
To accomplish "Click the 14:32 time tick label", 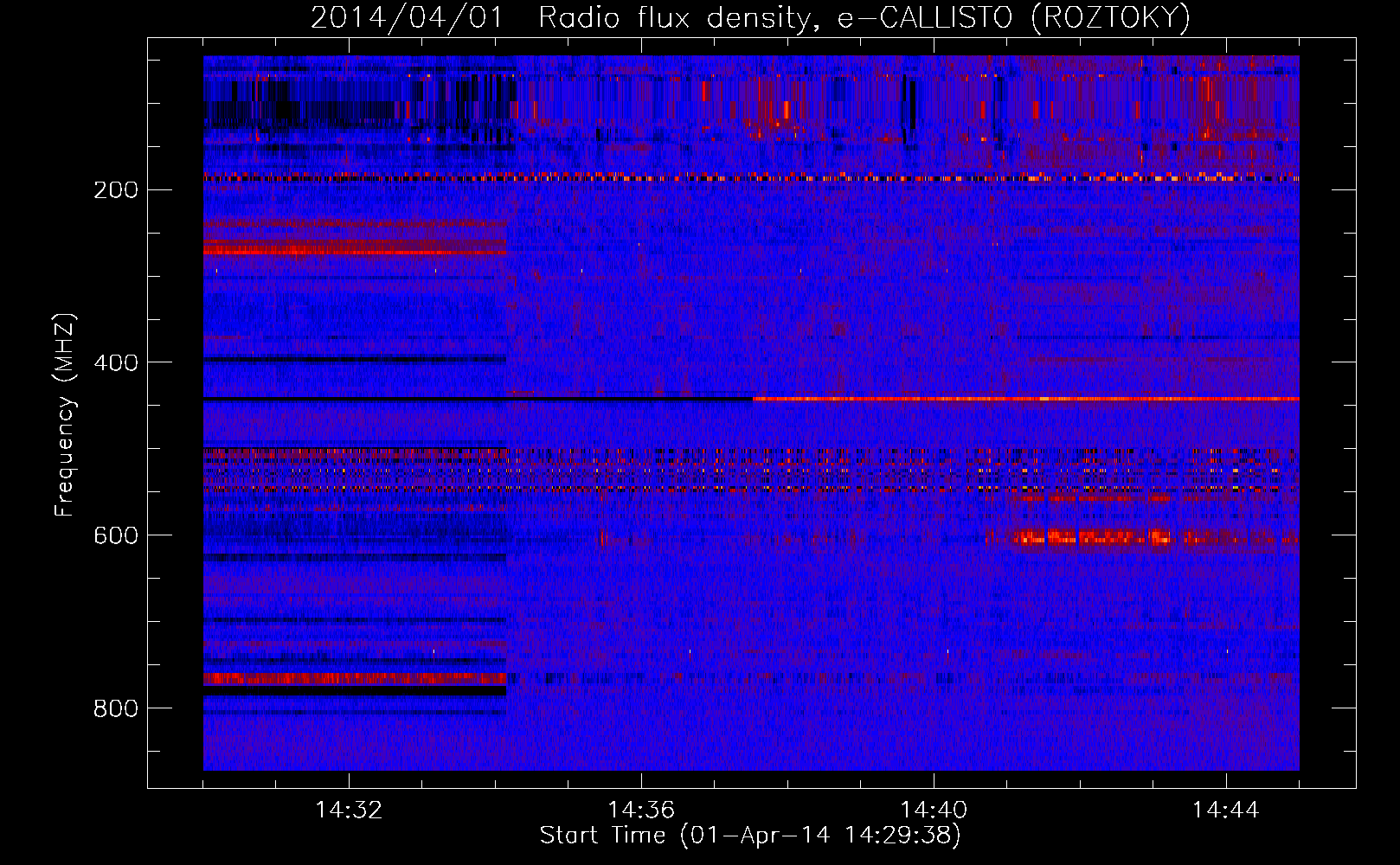I will pyautogui.click(x=349, y=811).
